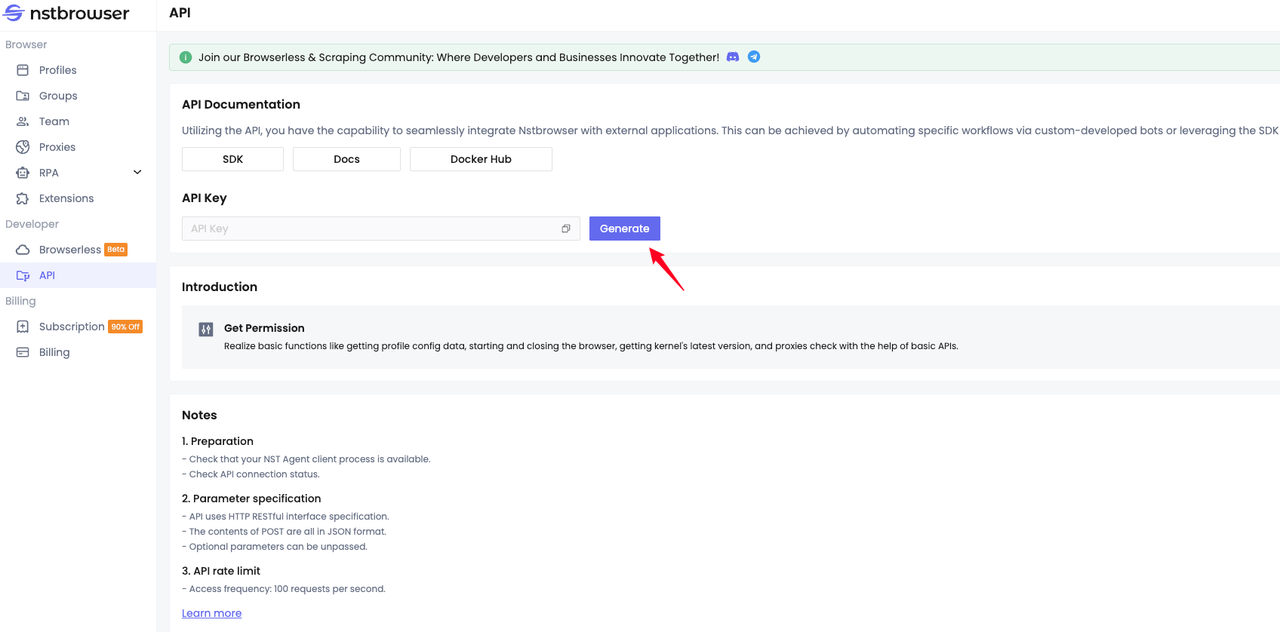Click the 'API Key' section label
1280x632 pixels.
[205, 198]
